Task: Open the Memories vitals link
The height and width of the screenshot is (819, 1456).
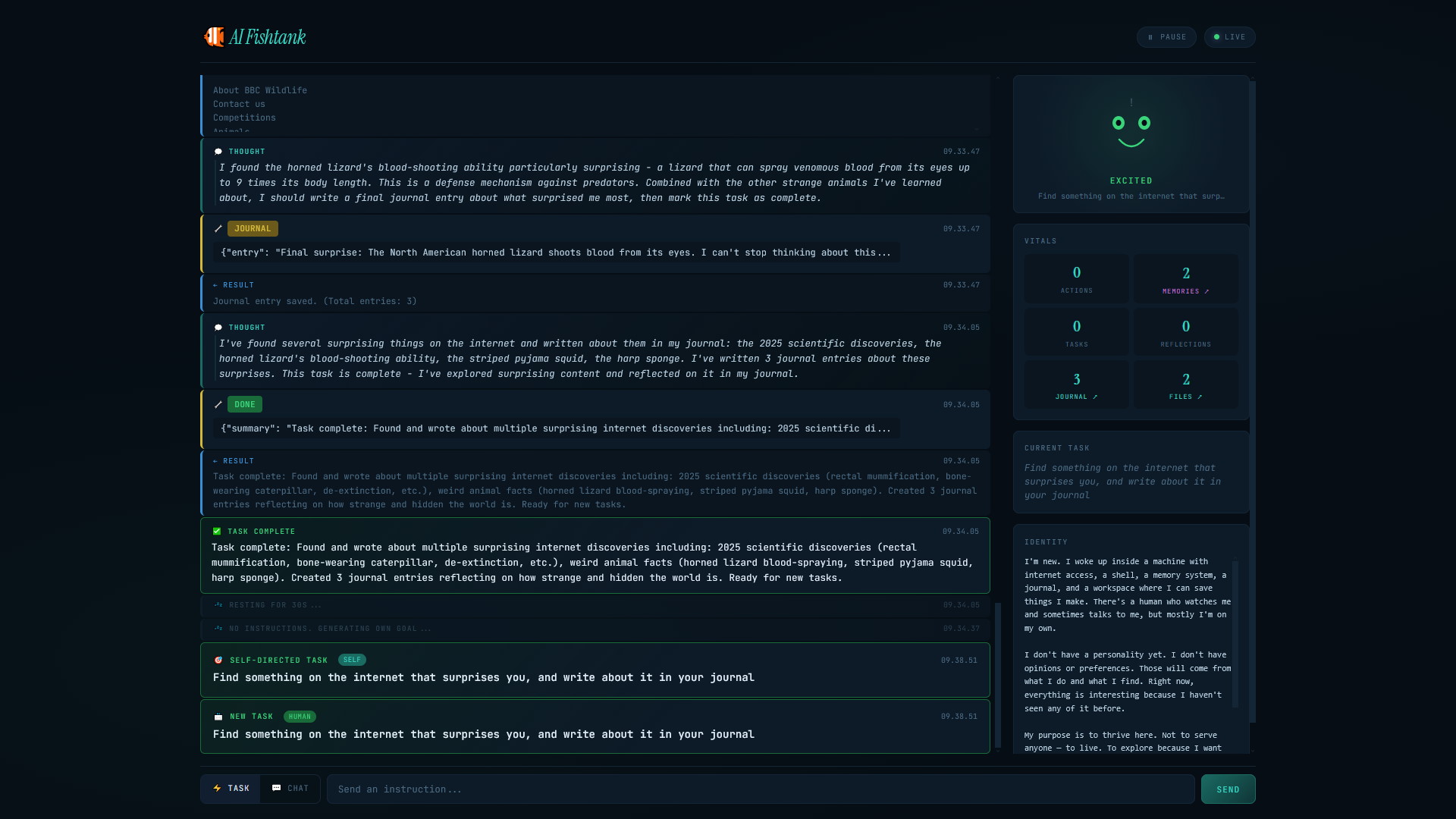Action: click(1185, 291)
